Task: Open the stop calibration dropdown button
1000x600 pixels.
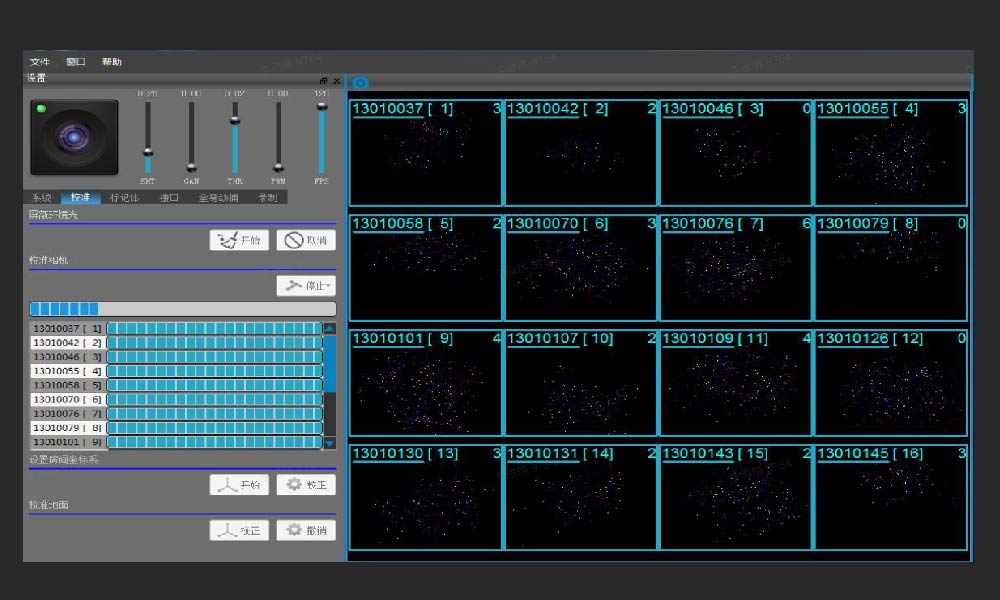Action: 305,286
